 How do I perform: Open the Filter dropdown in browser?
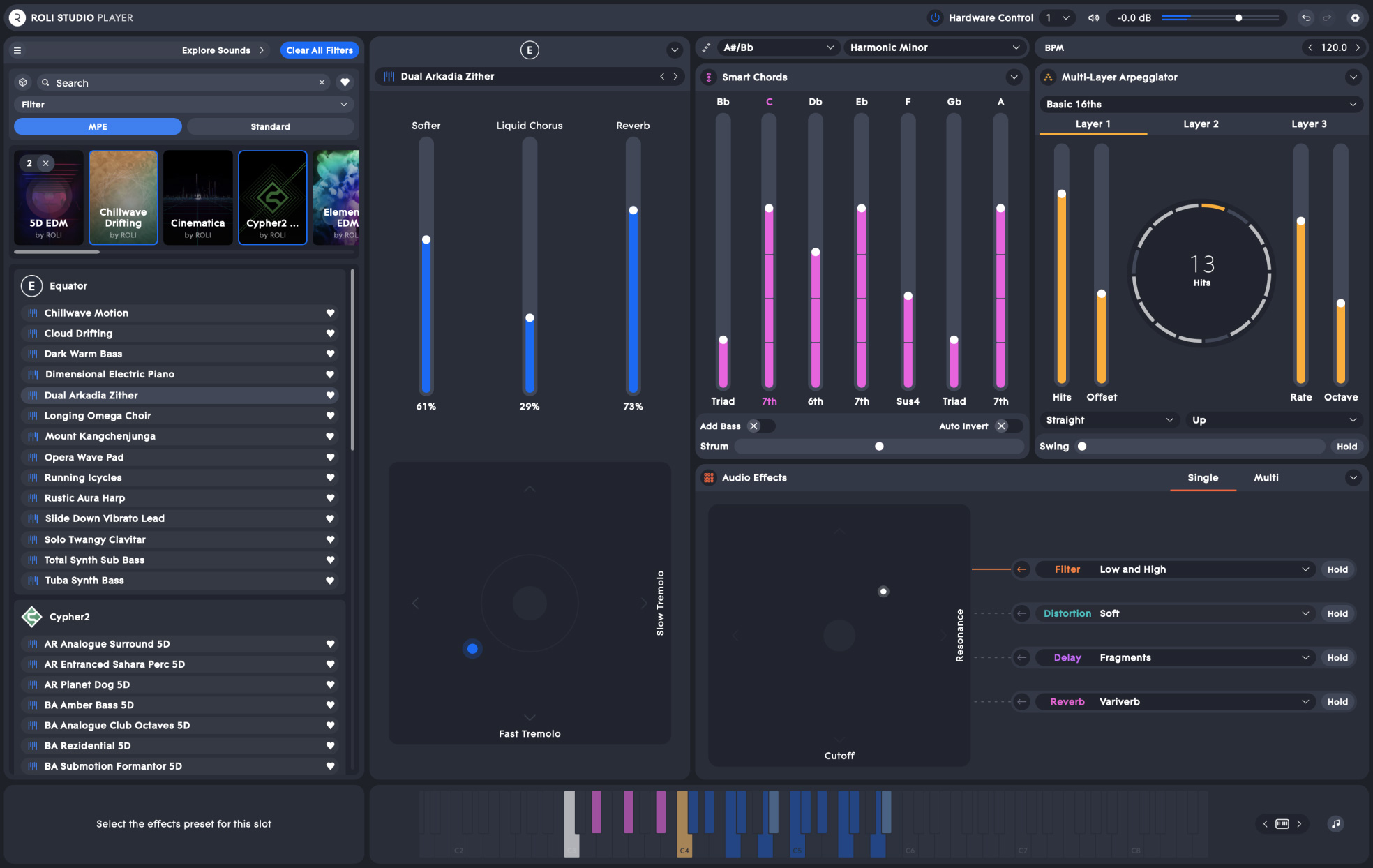click(183, 105)
